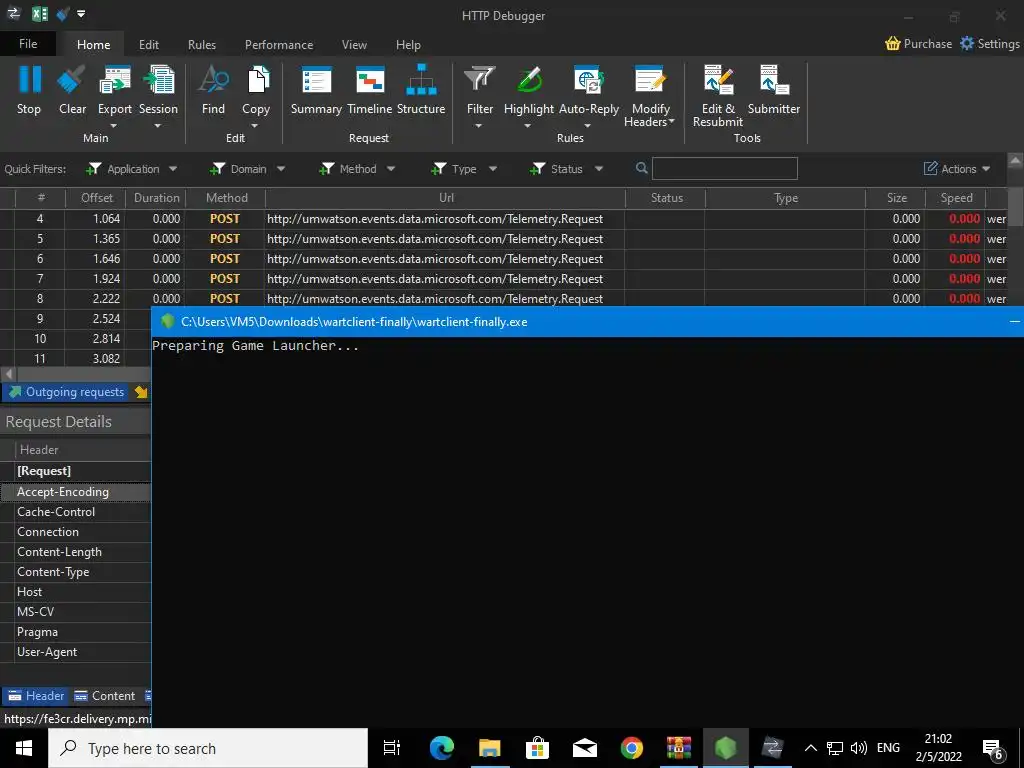This screenshot has height=768, width=1024.
Task: Click the Windows search box
Action: point(208,748)
